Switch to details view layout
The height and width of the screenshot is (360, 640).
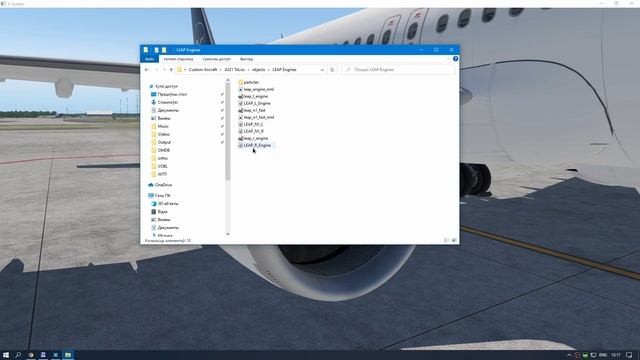tap(447, 240)
